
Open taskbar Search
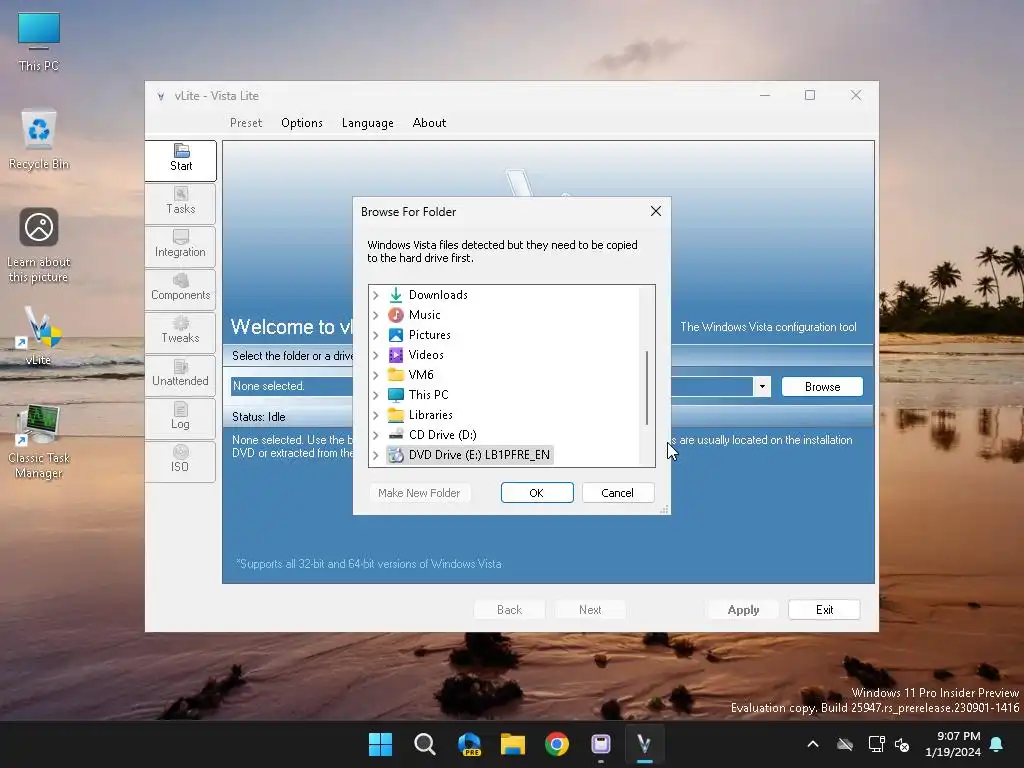point(424,744)
